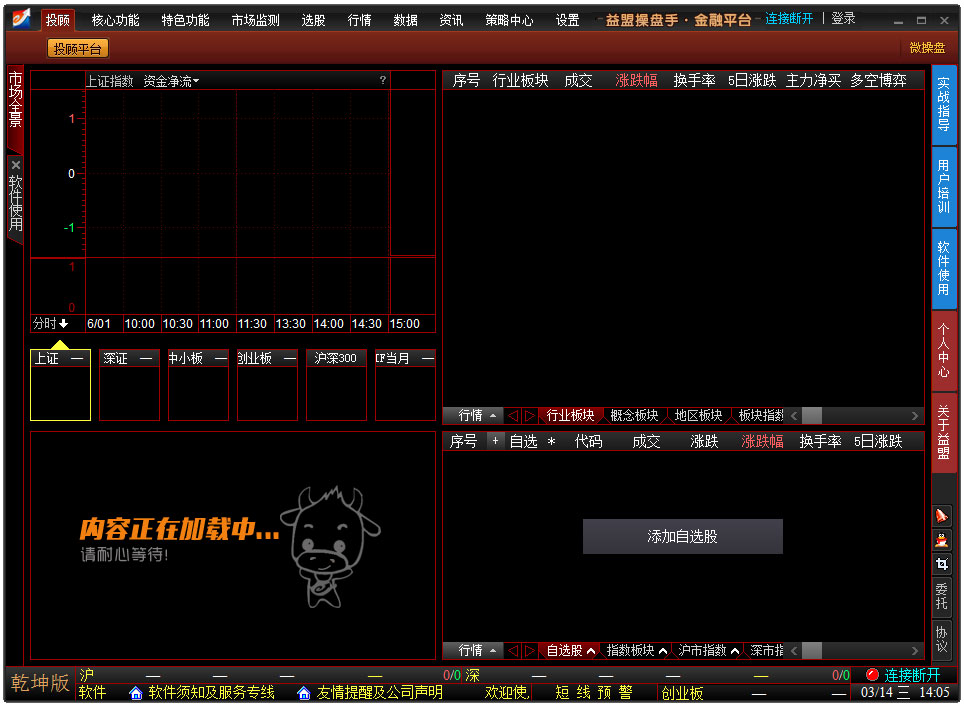This screenshot has width=964, height=707.
Task: Open the QQ penguin contact icon
Action: pos(941,540)
